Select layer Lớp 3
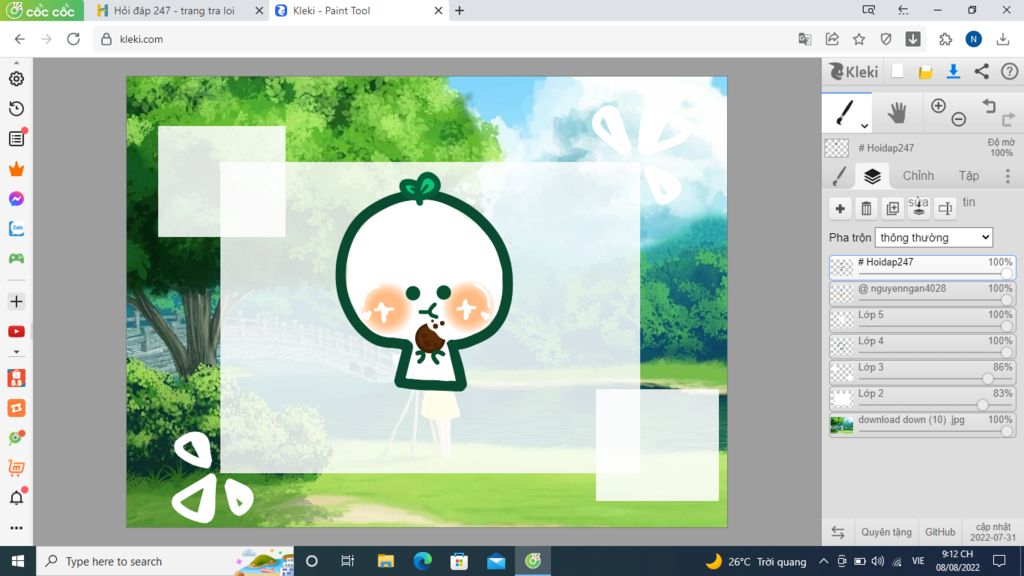1024x576 pixels. [x=922, y=372]
